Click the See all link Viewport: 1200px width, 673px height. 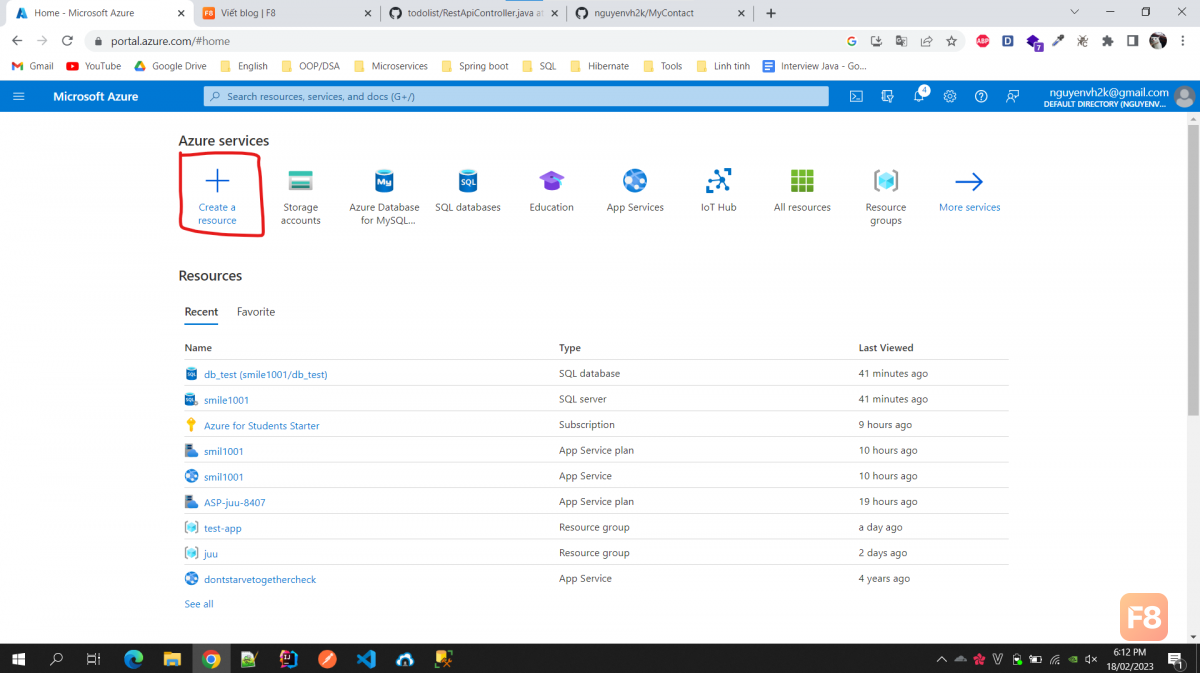[199, 604]
